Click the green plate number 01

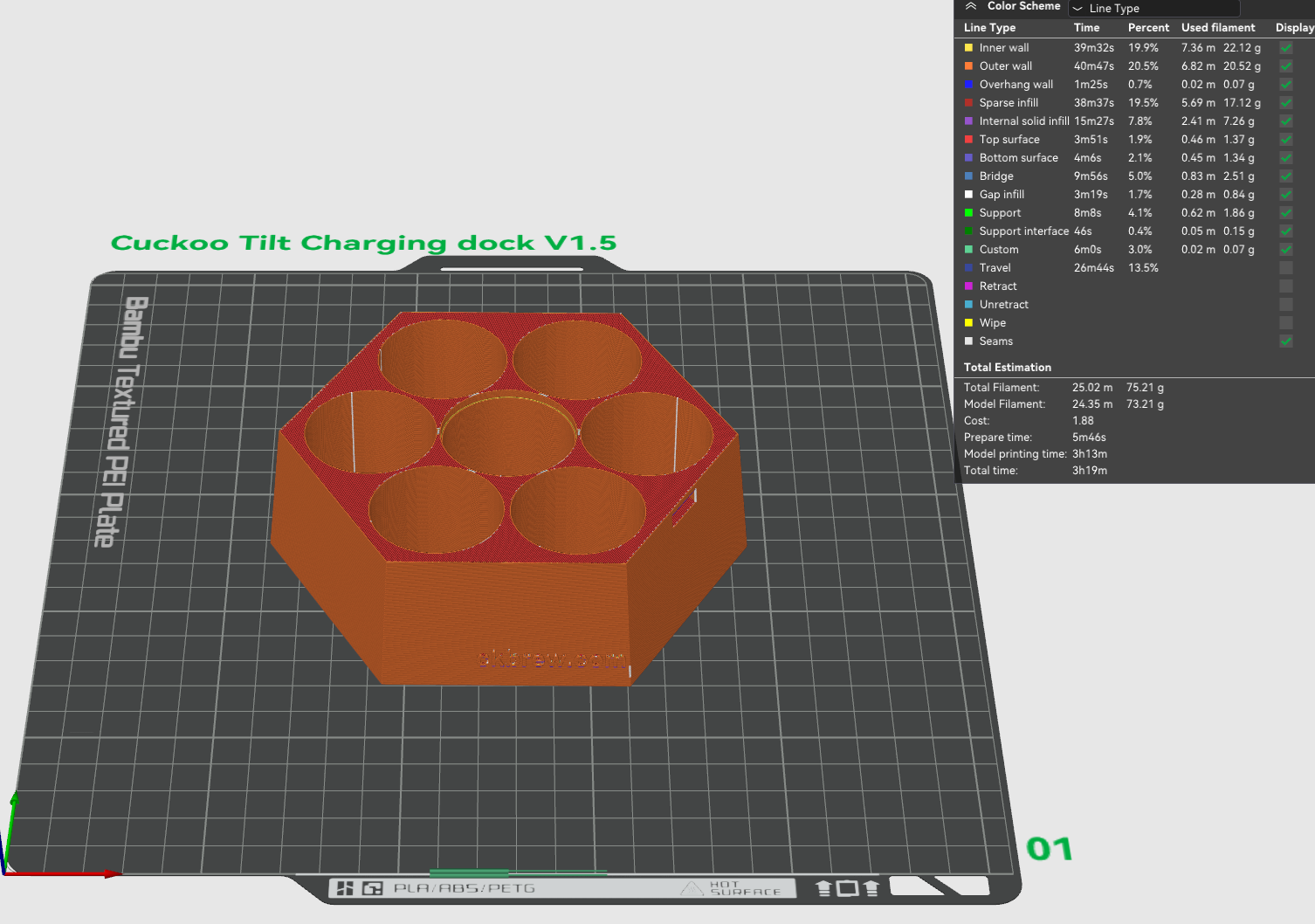click(1049, 849)
